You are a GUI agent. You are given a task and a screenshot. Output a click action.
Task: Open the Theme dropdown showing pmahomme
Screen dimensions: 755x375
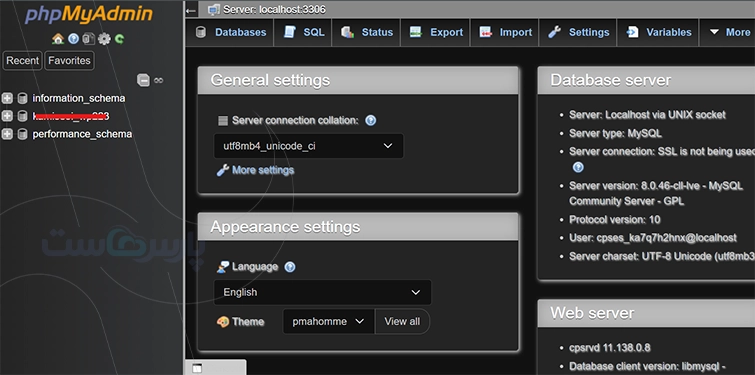click(328, 322)
